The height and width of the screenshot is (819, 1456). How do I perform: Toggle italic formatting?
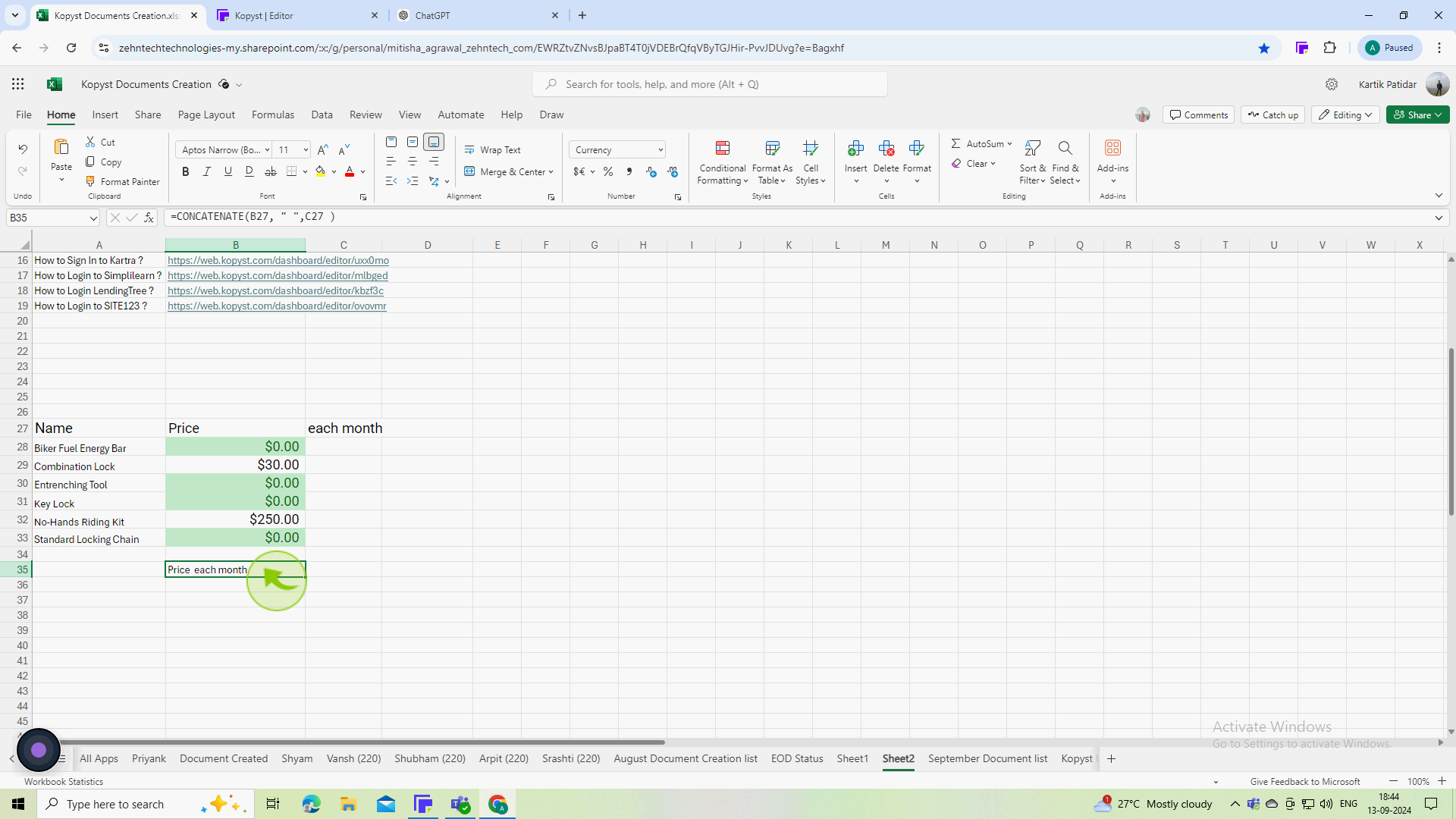tap(207, 172)
